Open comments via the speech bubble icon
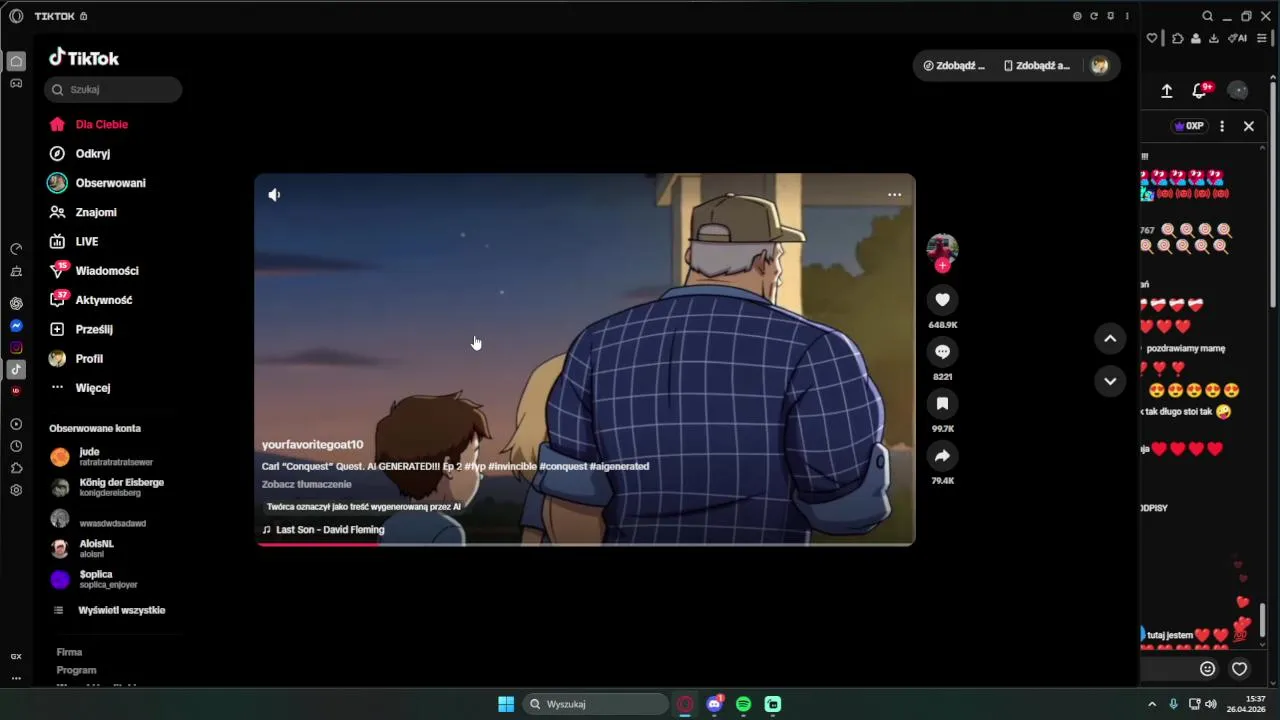 [x=942, y=351]
